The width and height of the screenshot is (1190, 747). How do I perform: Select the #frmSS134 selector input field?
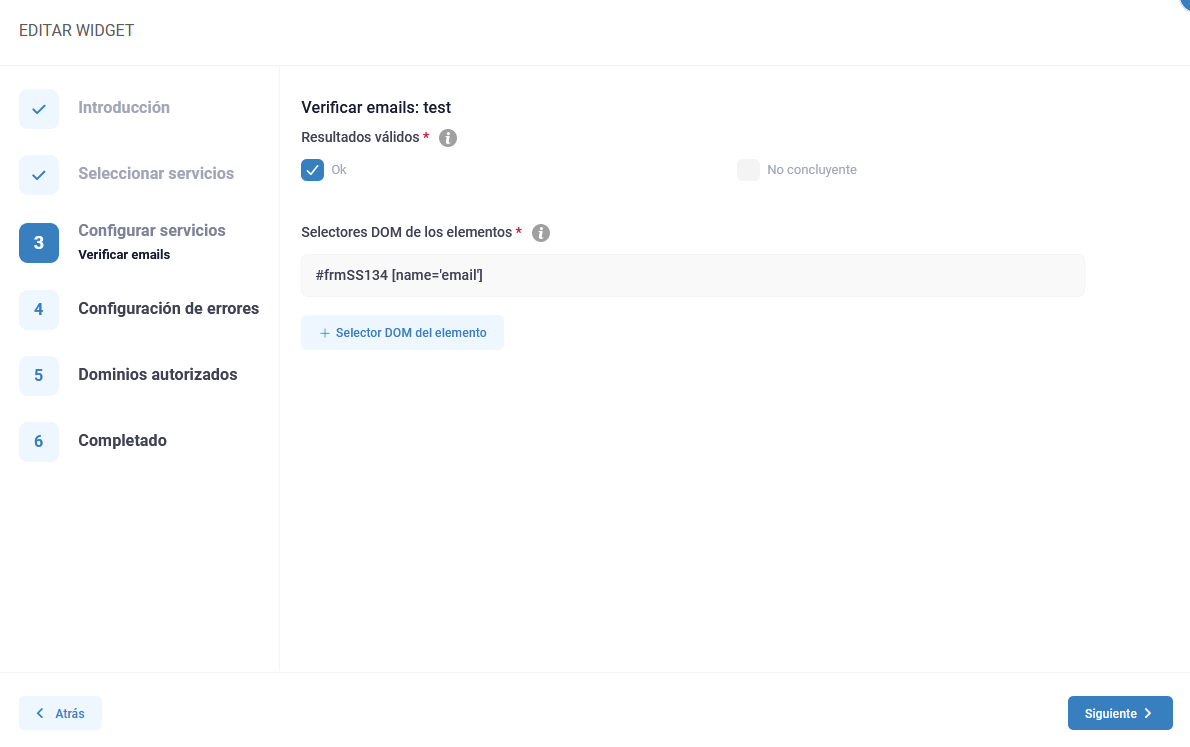tap(693, 274)
